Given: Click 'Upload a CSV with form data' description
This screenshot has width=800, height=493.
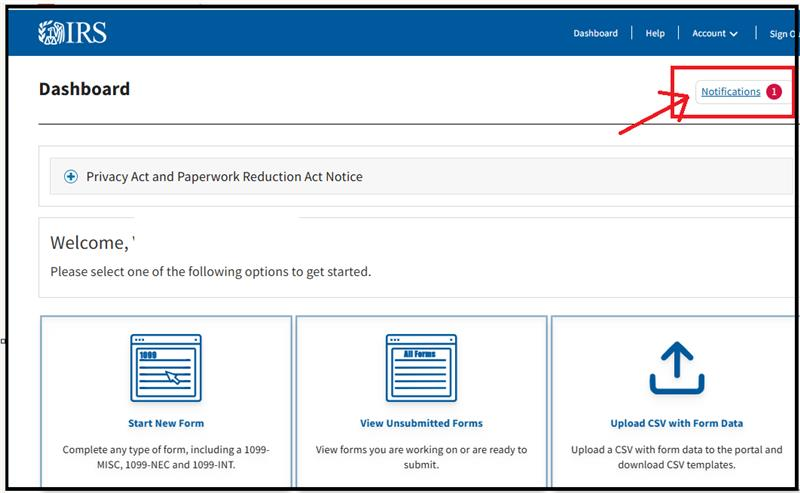Looking at the screenshot, I should click(x=677, y=457).
